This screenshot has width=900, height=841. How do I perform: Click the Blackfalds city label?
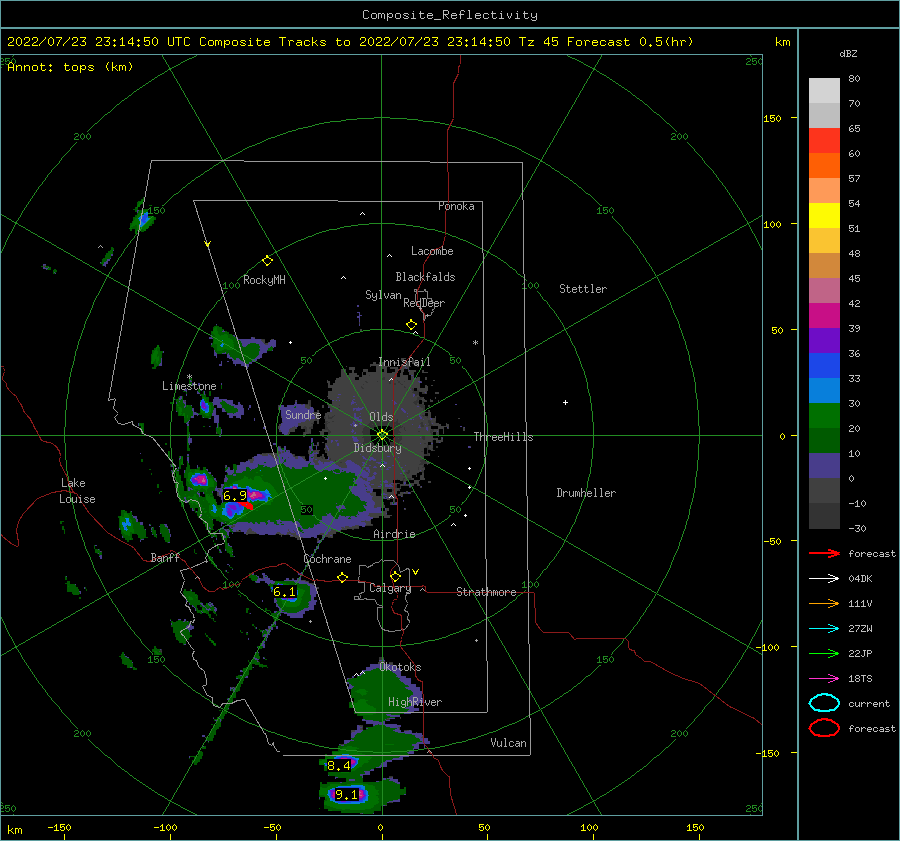(425, 277)
